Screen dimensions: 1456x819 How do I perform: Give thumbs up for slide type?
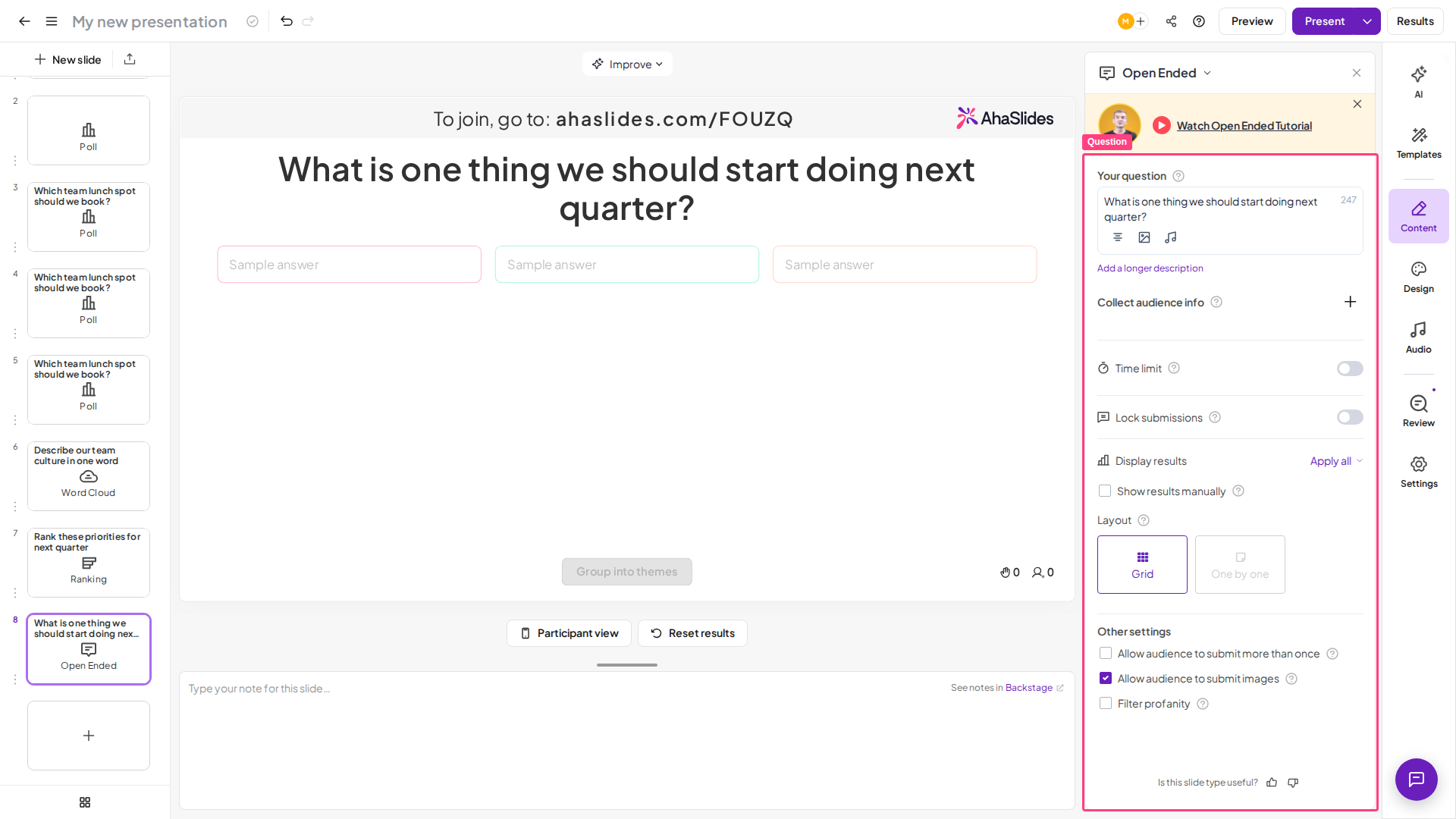click(1272, 783)
